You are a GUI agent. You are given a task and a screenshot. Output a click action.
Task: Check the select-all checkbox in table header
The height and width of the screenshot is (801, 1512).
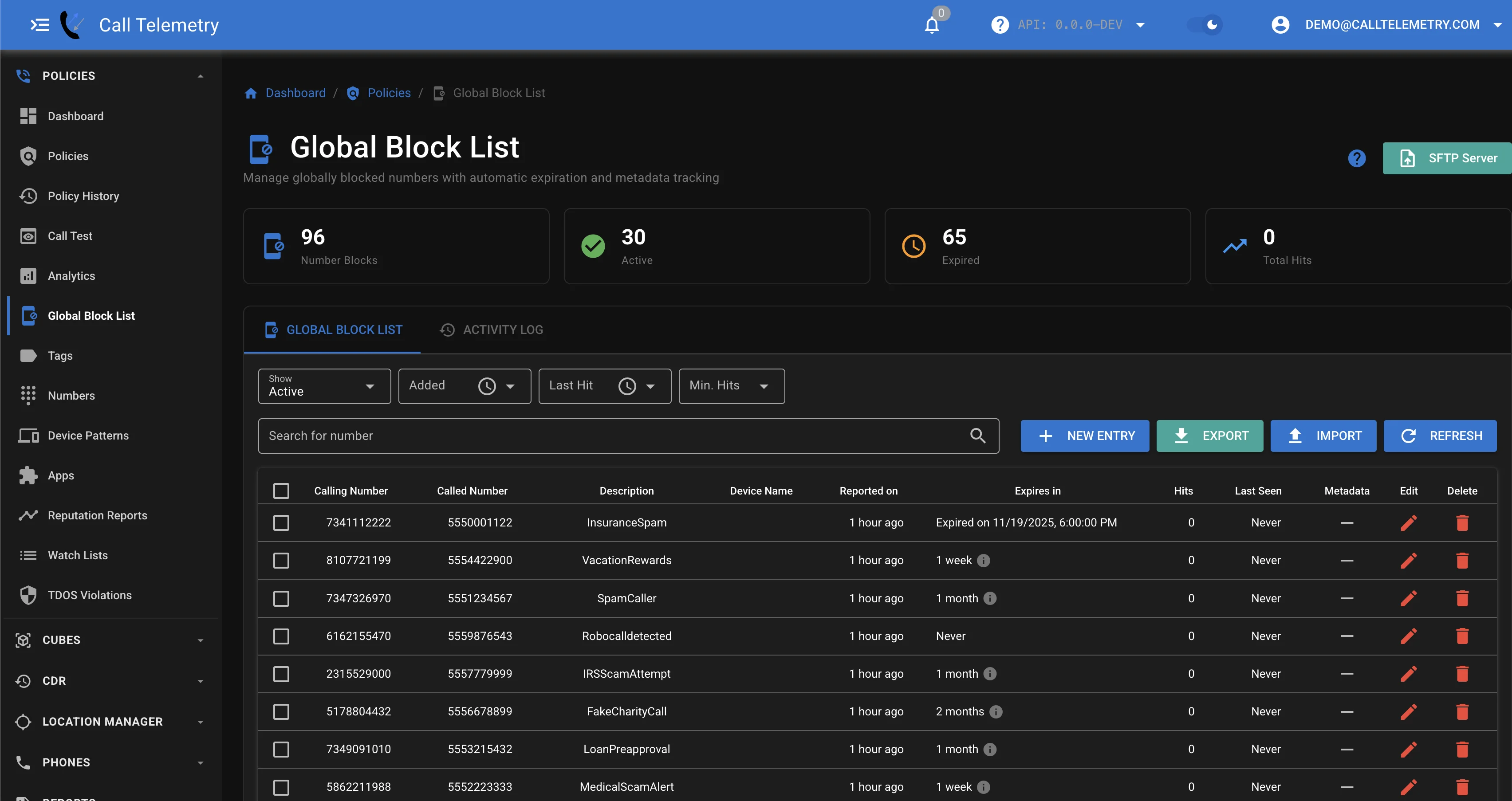[281, 491]
